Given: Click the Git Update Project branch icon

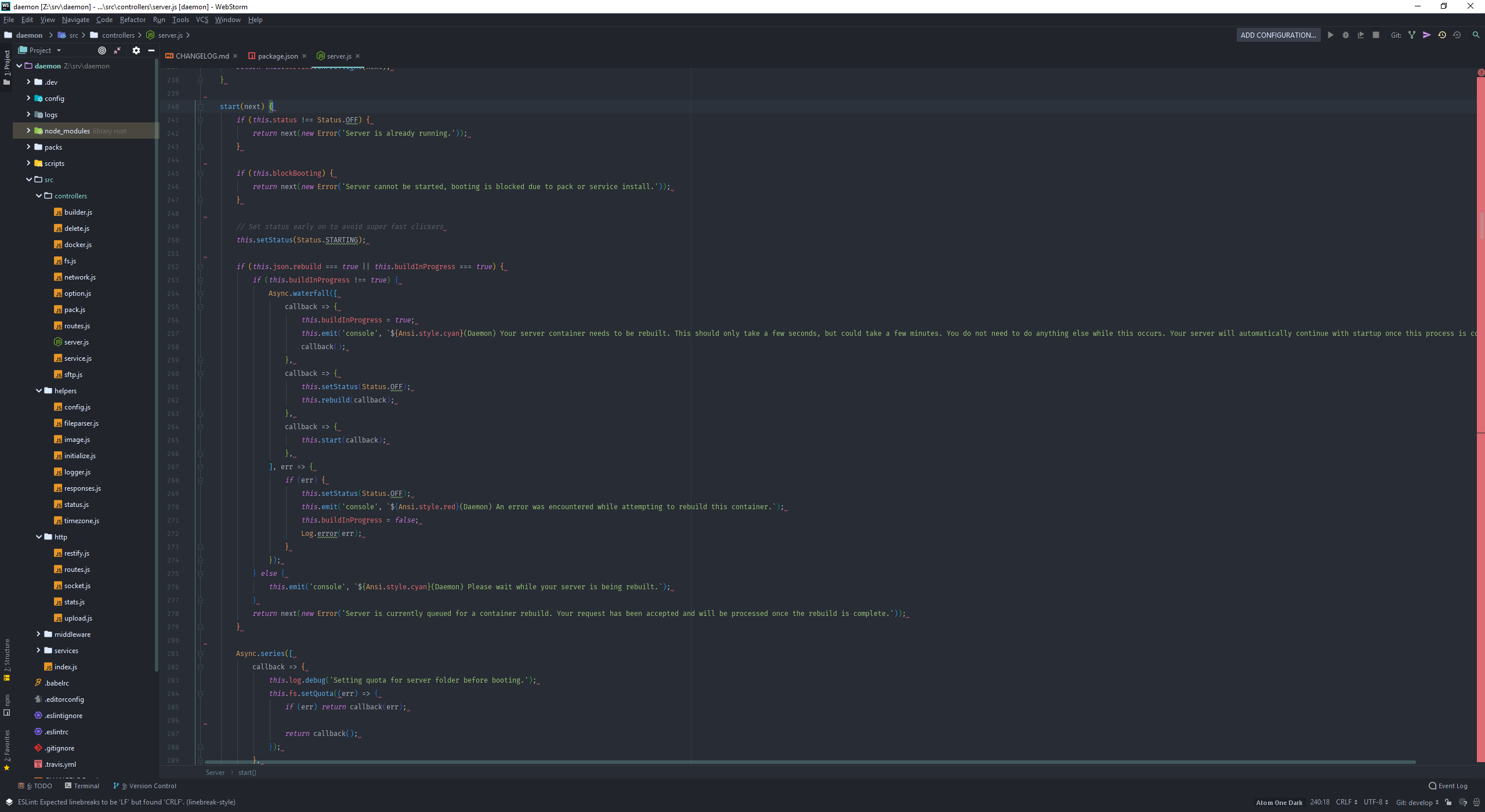Looking at the screenshot, I should coord(1412,35).
